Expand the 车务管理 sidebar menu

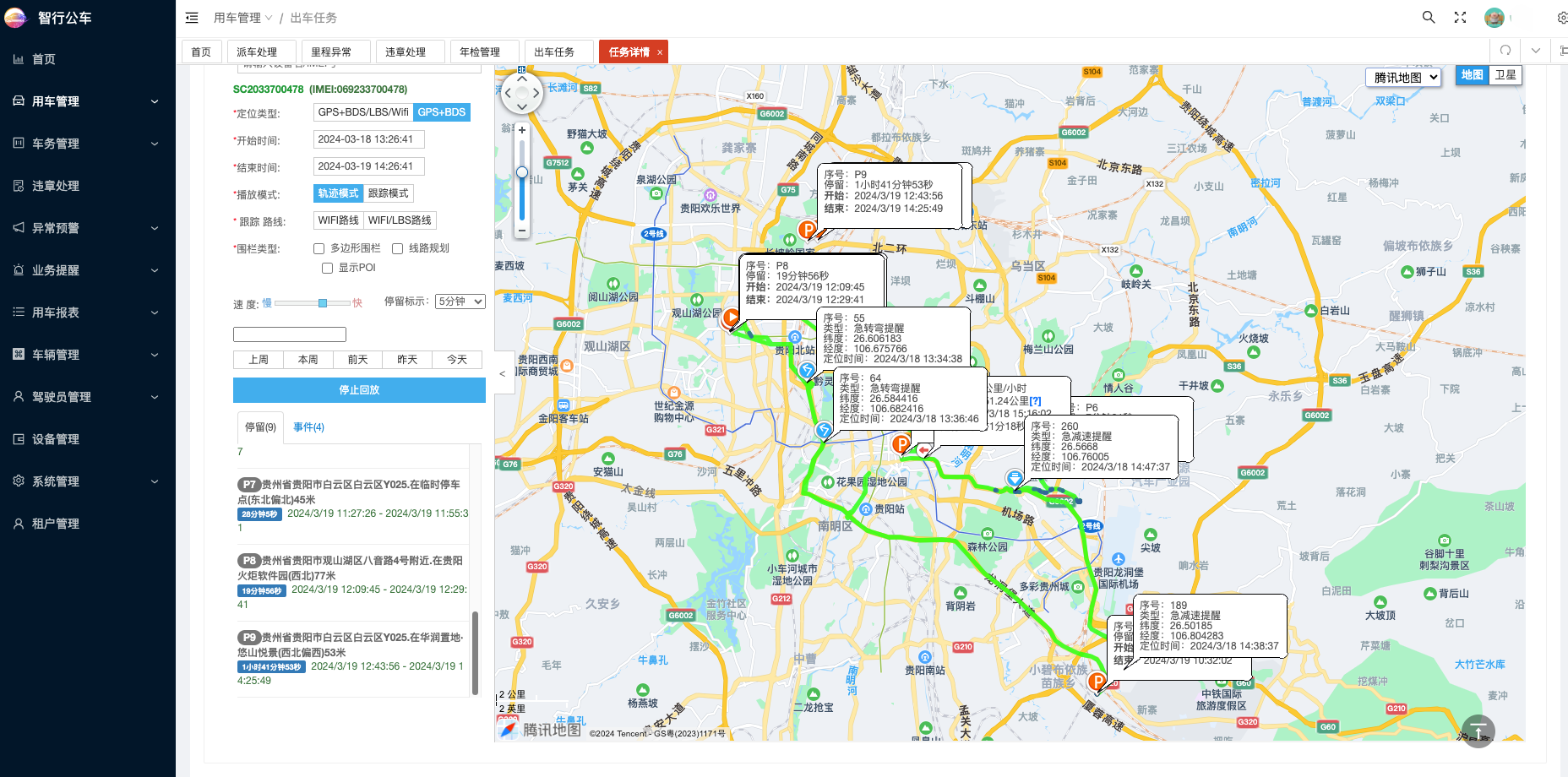[88, 144]
